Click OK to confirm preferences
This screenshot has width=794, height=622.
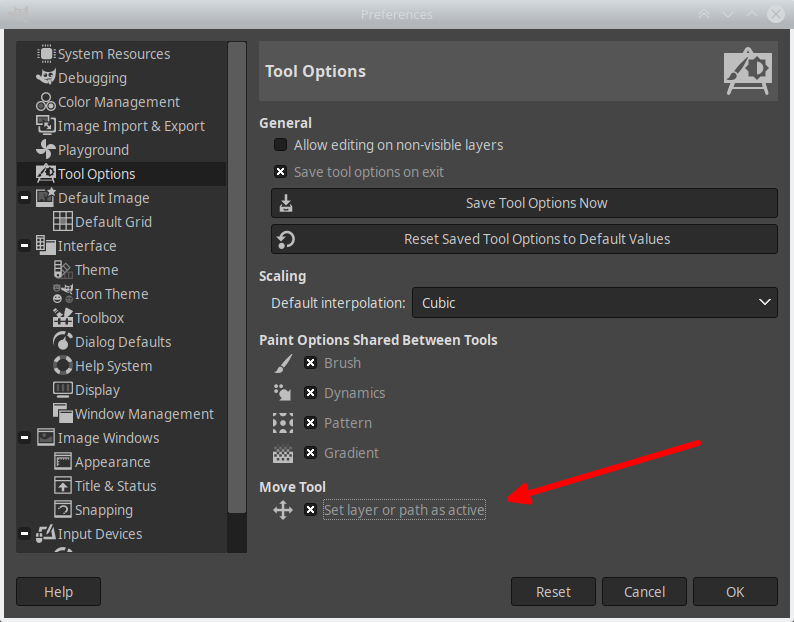point(735,592)
